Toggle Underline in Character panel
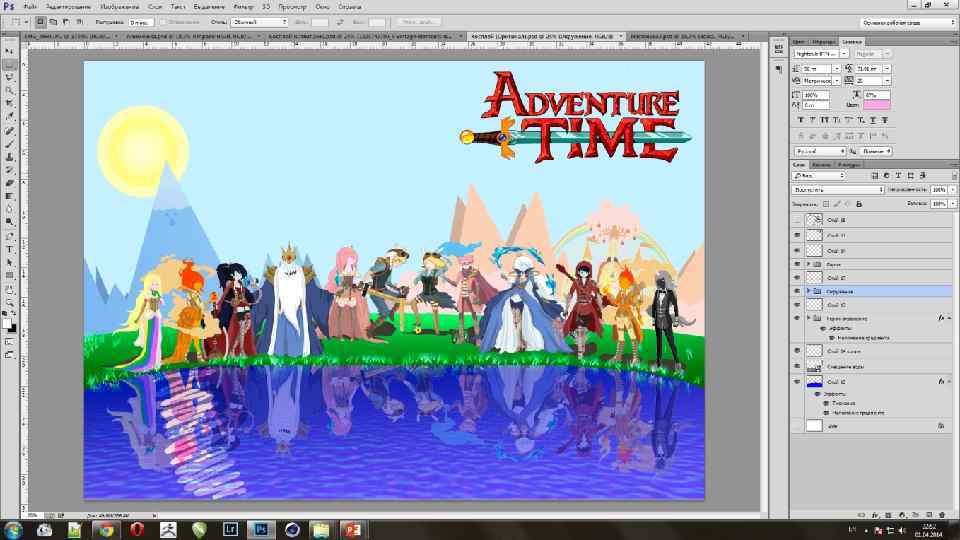Image resolution: width=960 pixels, height=540 pixels. pyautogui.click(x=873, y=120)
